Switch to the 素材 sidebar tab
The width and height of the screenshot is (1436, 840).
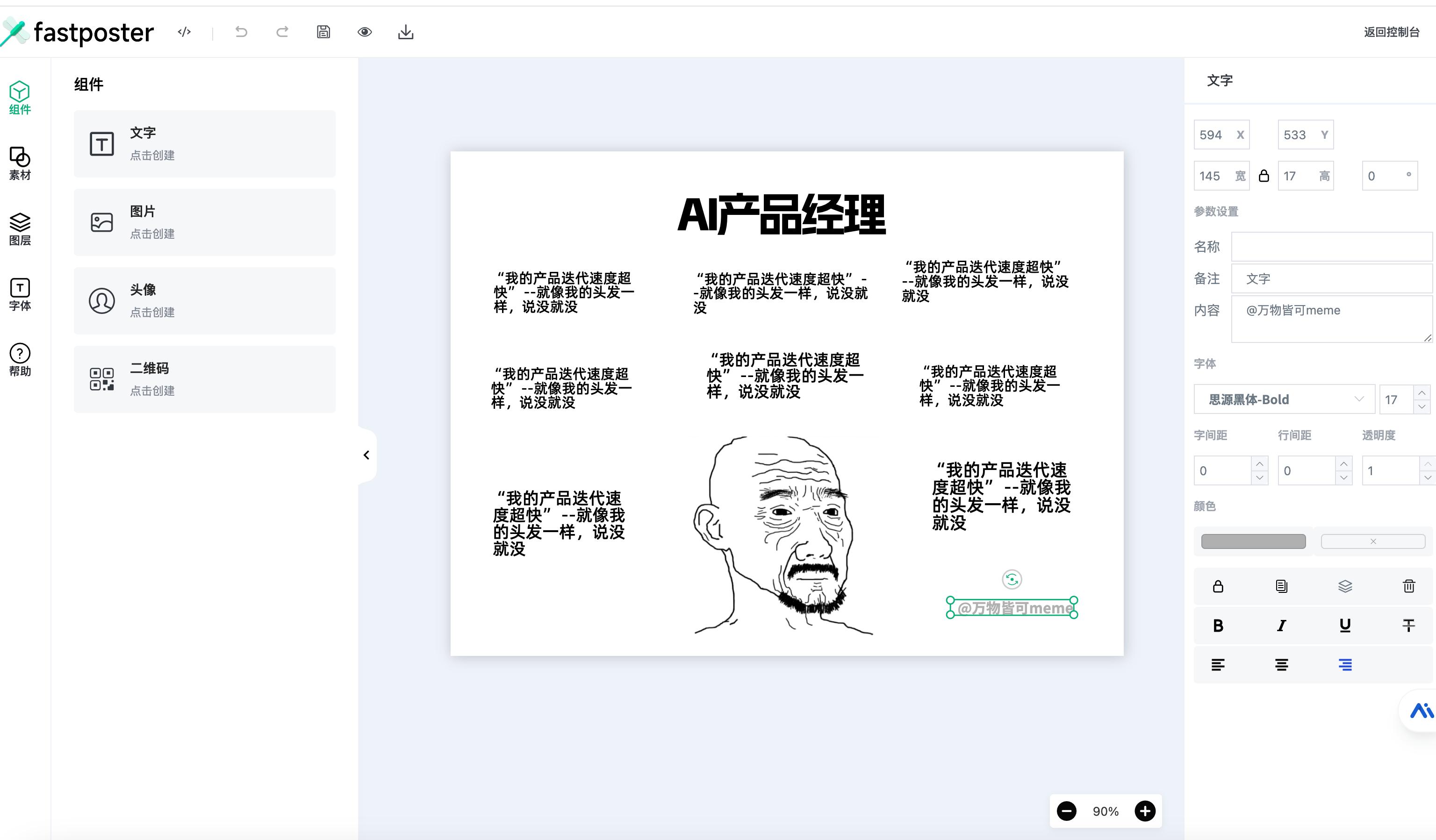tap(20, 164)
